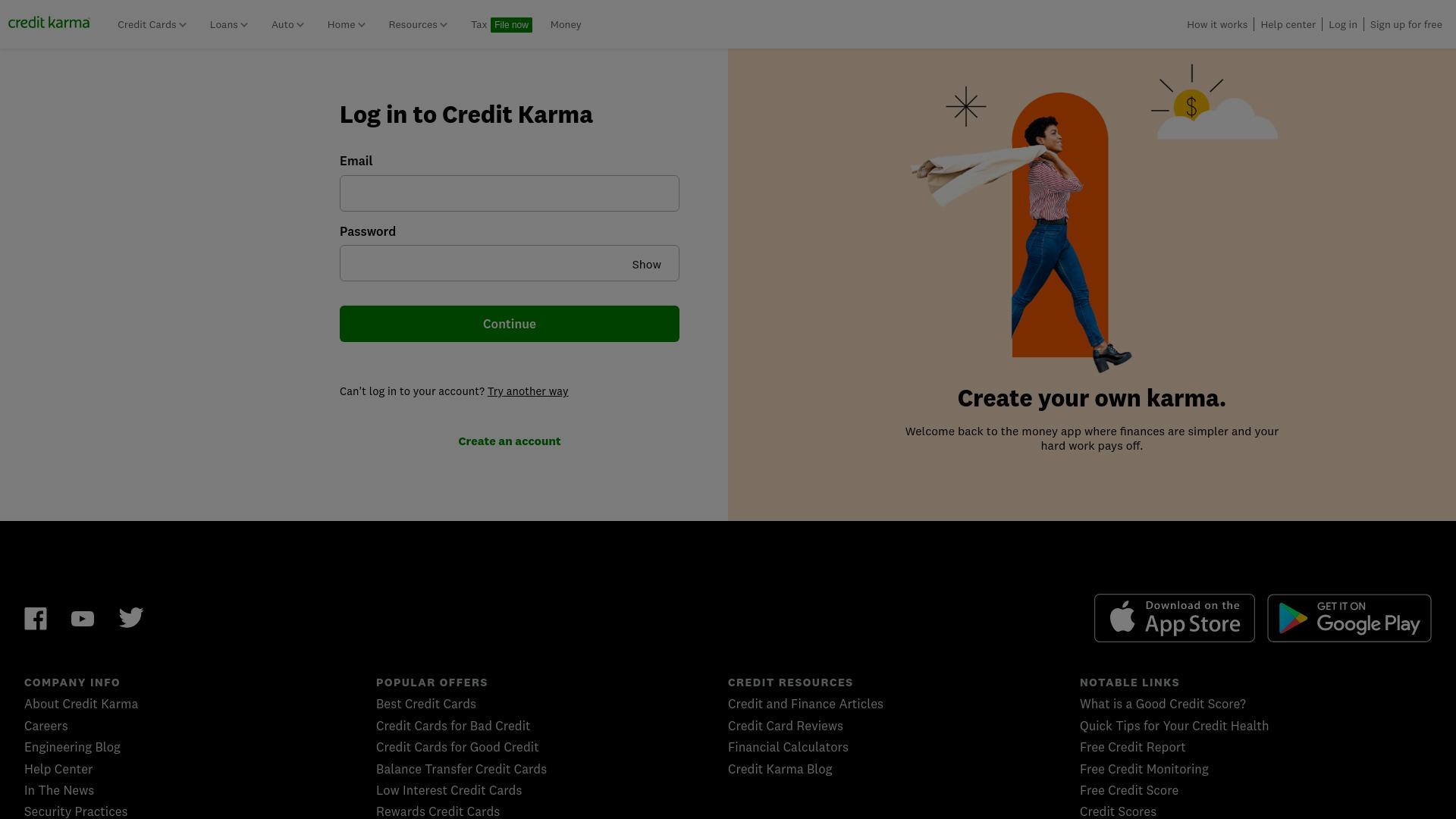Open the Twitter bird icon
The image size is (1456, 819).
131,618
